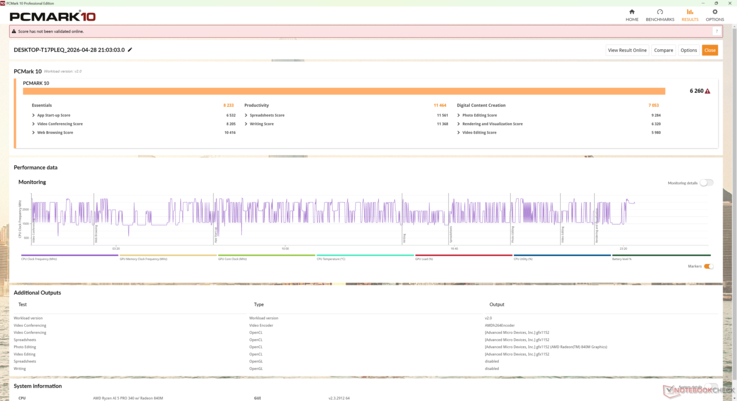
Task: Toggle Monitoring details switch
Action: tap(706, 183)
